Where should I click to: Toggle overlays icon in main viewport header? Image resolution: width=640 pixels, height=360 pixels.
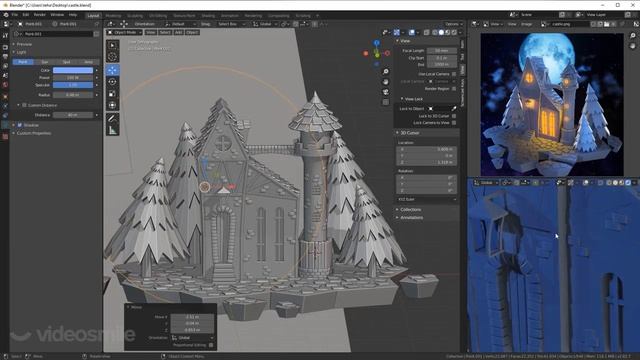coord(412,32)
